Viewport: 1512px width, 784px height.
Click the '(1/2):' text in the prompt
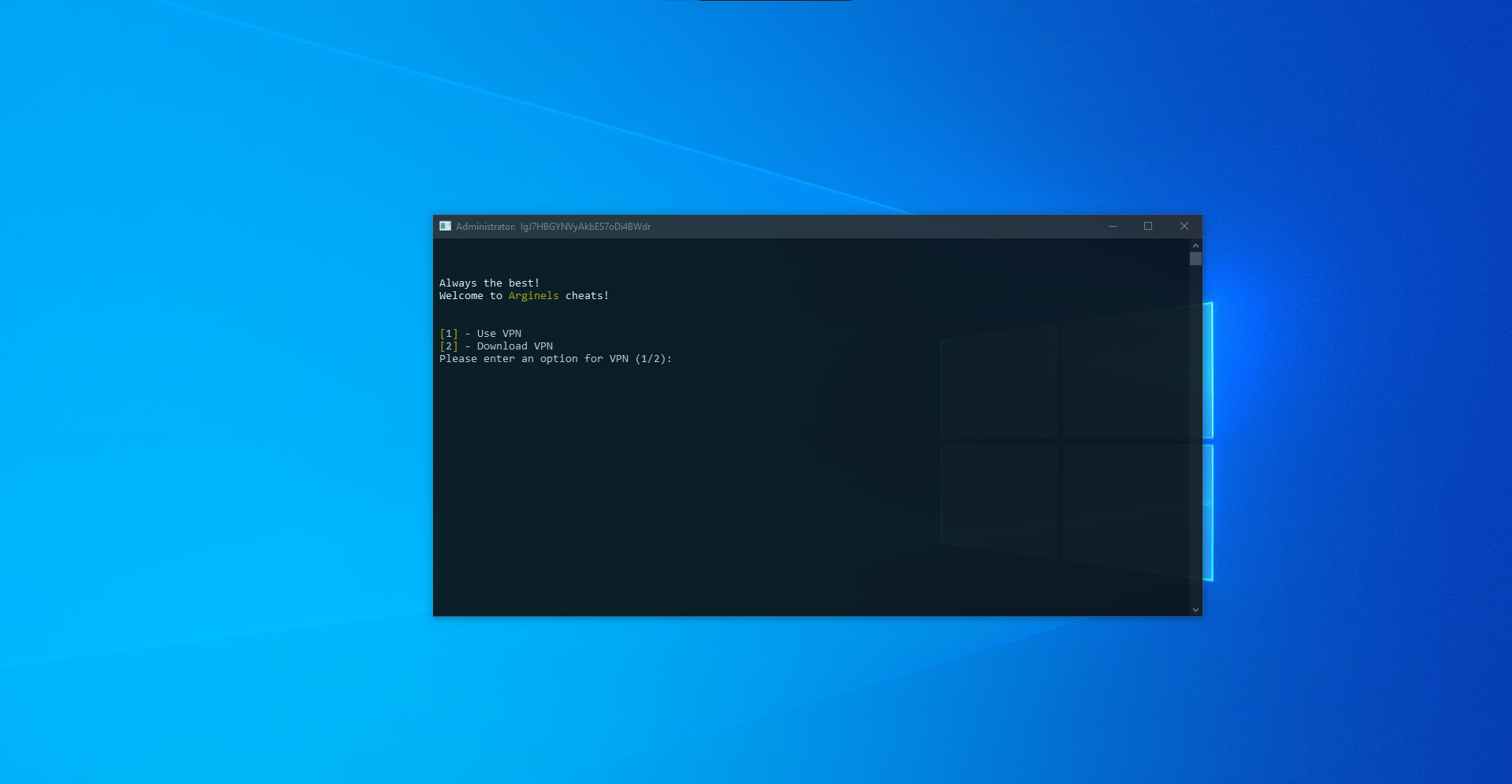coord(653,359)
